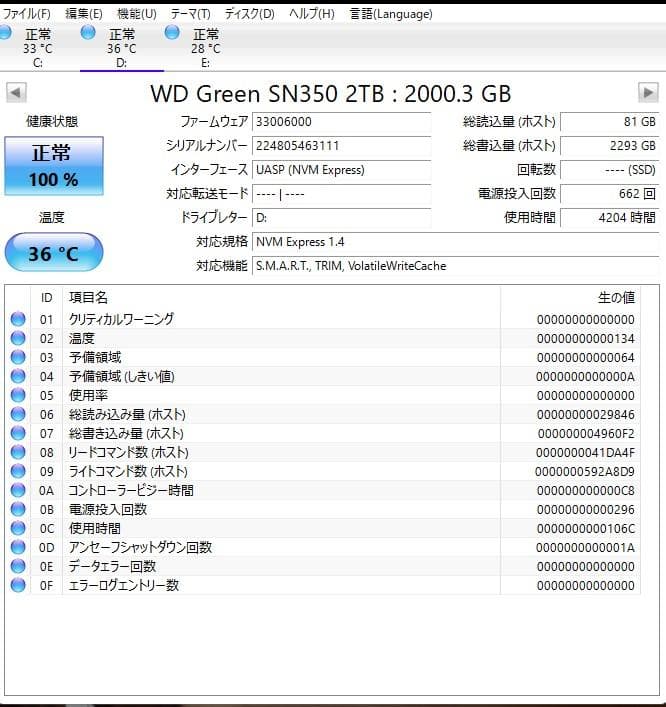Select the アンセーフシャットダウン回数 attribute name
666x707 pixels.
(x=140, y=547)
